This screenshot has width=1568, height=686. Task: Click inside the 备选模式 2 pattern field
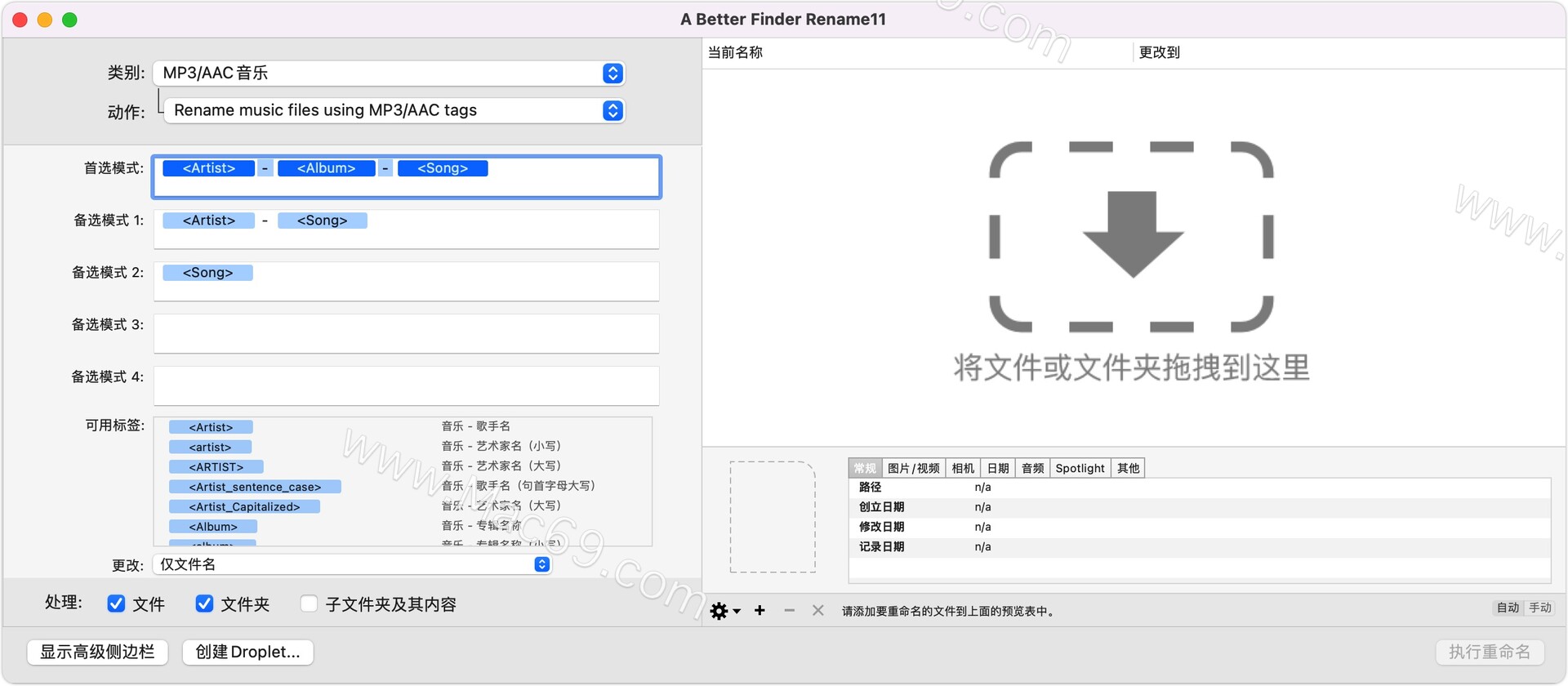[406, 282]
